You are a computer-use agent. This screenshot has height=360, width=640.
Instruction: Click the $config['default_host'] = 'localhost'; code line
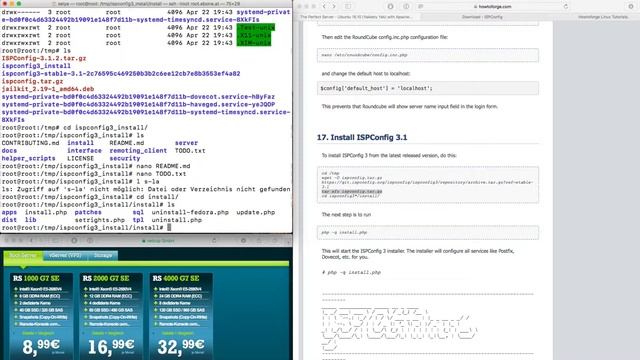tap(376, 88)
